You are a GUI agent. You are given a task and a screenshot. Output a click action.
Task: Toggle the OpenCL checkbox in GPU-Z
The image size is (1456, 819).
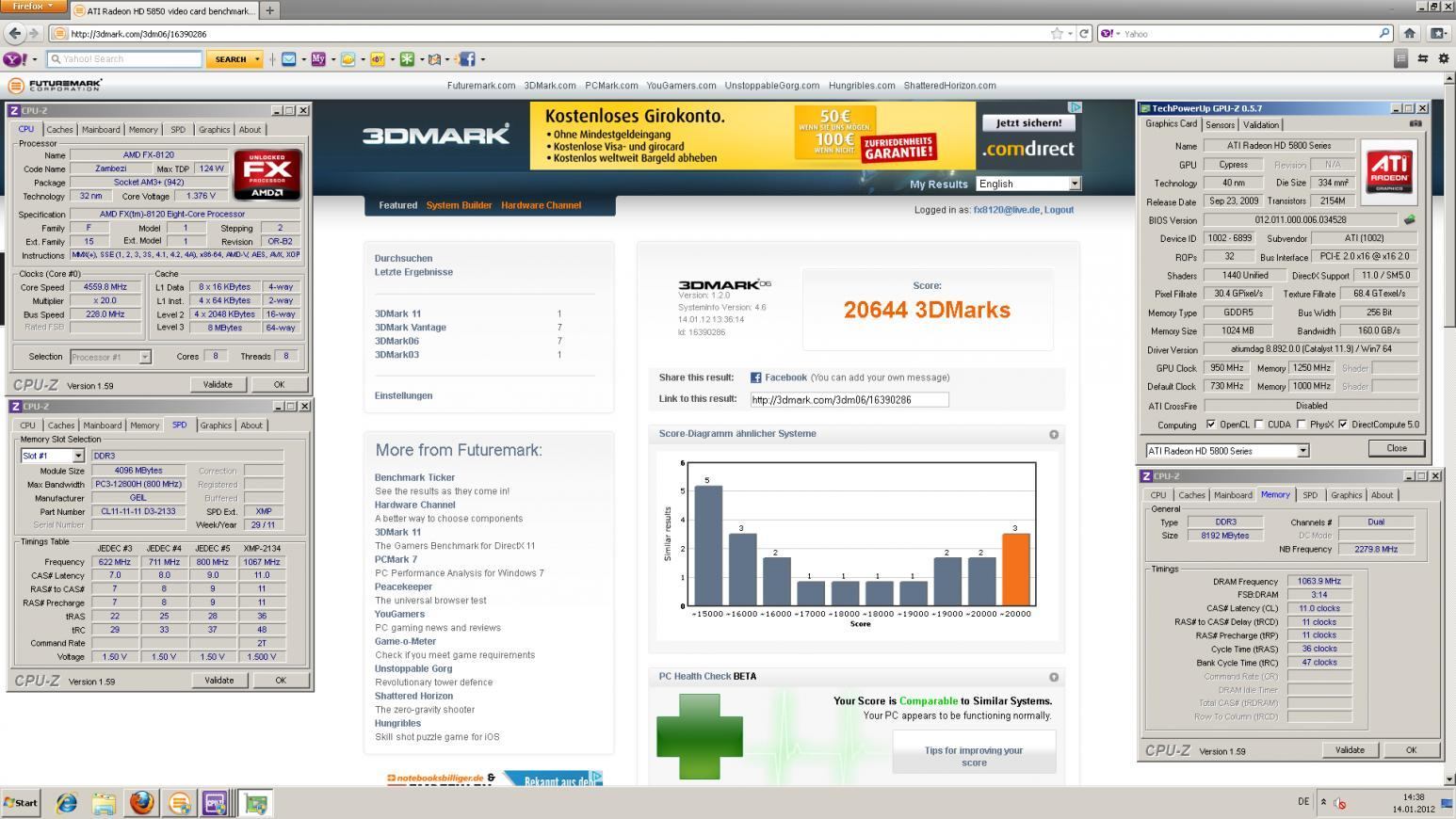click(x=1210, y=425)
